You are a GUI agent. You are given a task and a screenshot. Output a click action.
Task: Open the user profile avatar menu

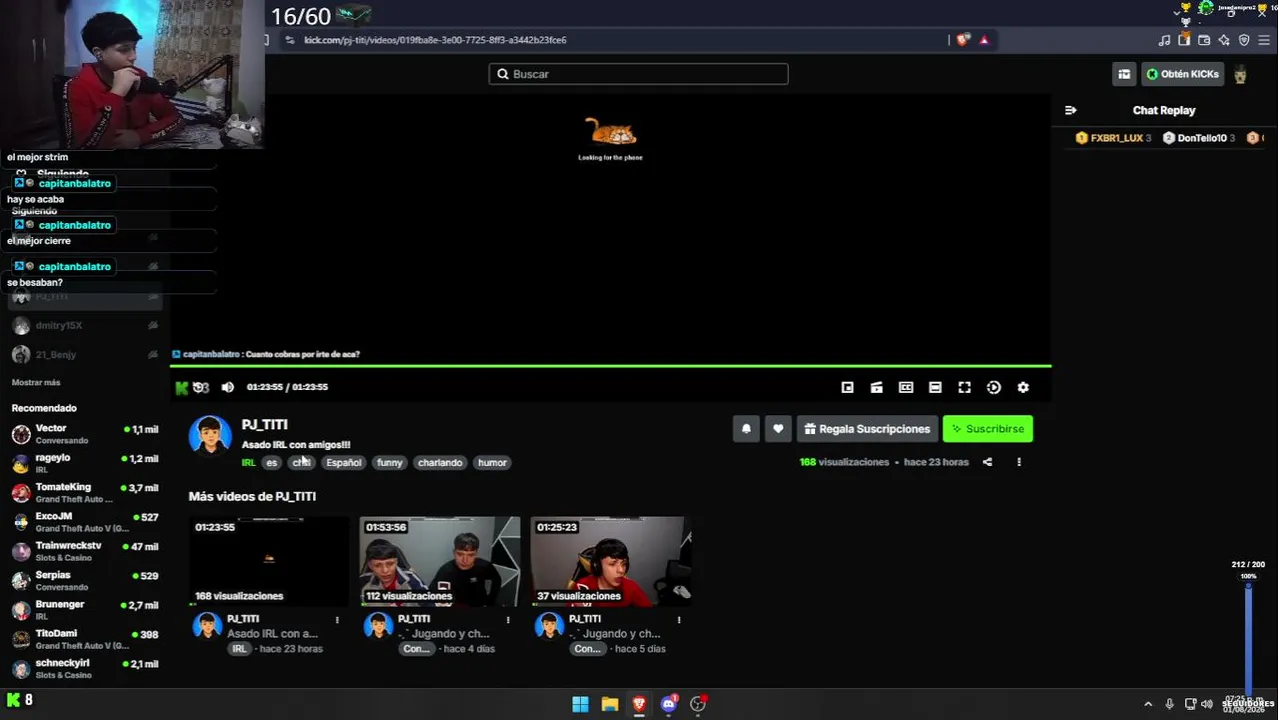[1240, 74]
